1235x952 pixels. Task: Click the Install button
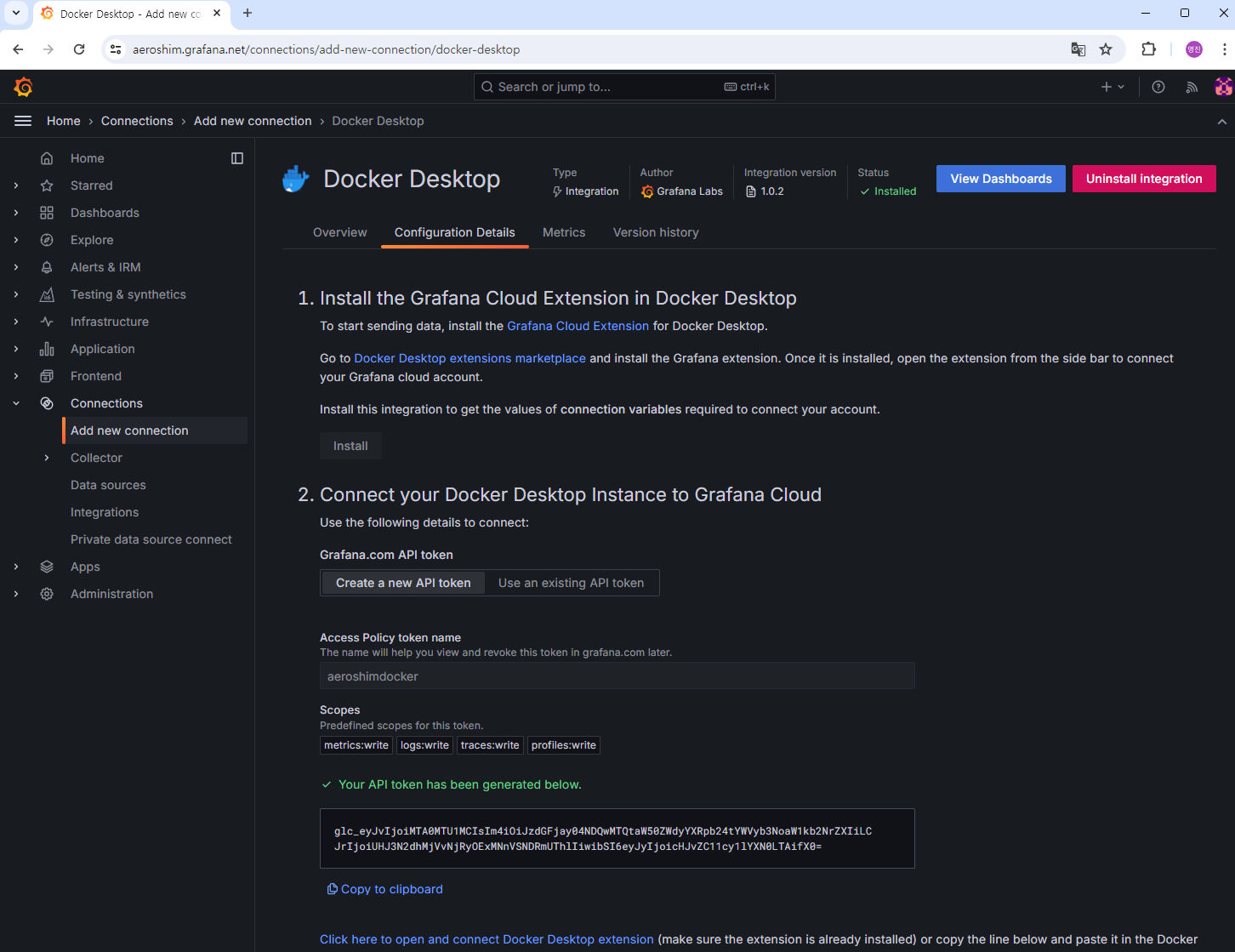point(350,446)
